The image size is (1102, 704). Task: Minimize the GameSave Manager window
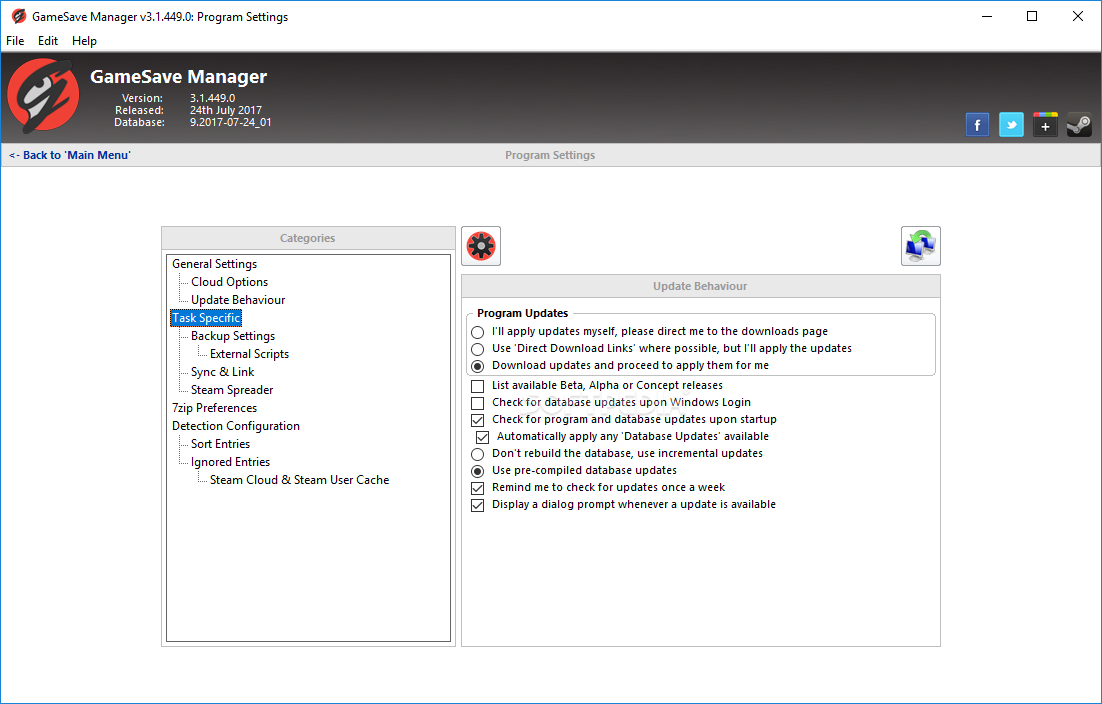pos(987,16)
